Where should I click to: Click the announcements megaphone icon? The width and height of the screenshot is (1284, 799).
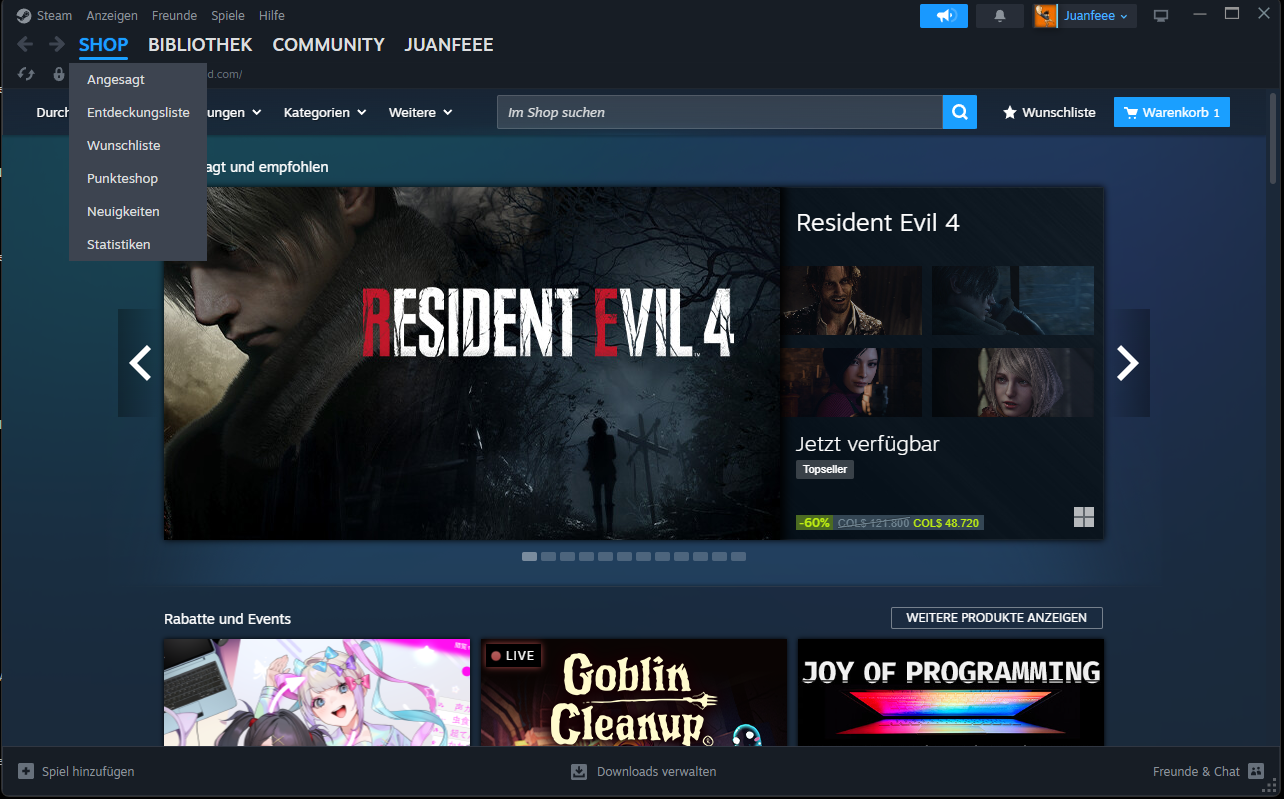(x=943, y=16)
